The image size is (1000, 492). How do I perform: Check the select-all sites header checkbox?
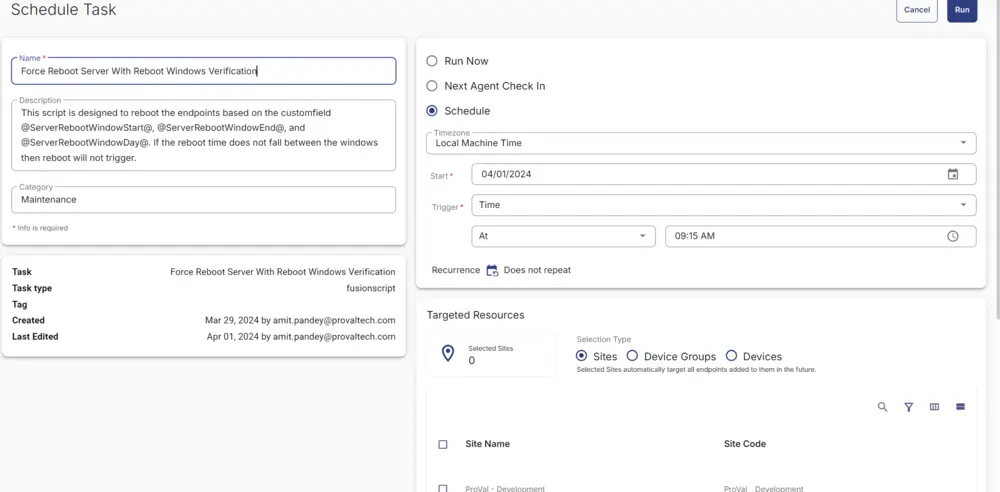click(x=443, y=444)
